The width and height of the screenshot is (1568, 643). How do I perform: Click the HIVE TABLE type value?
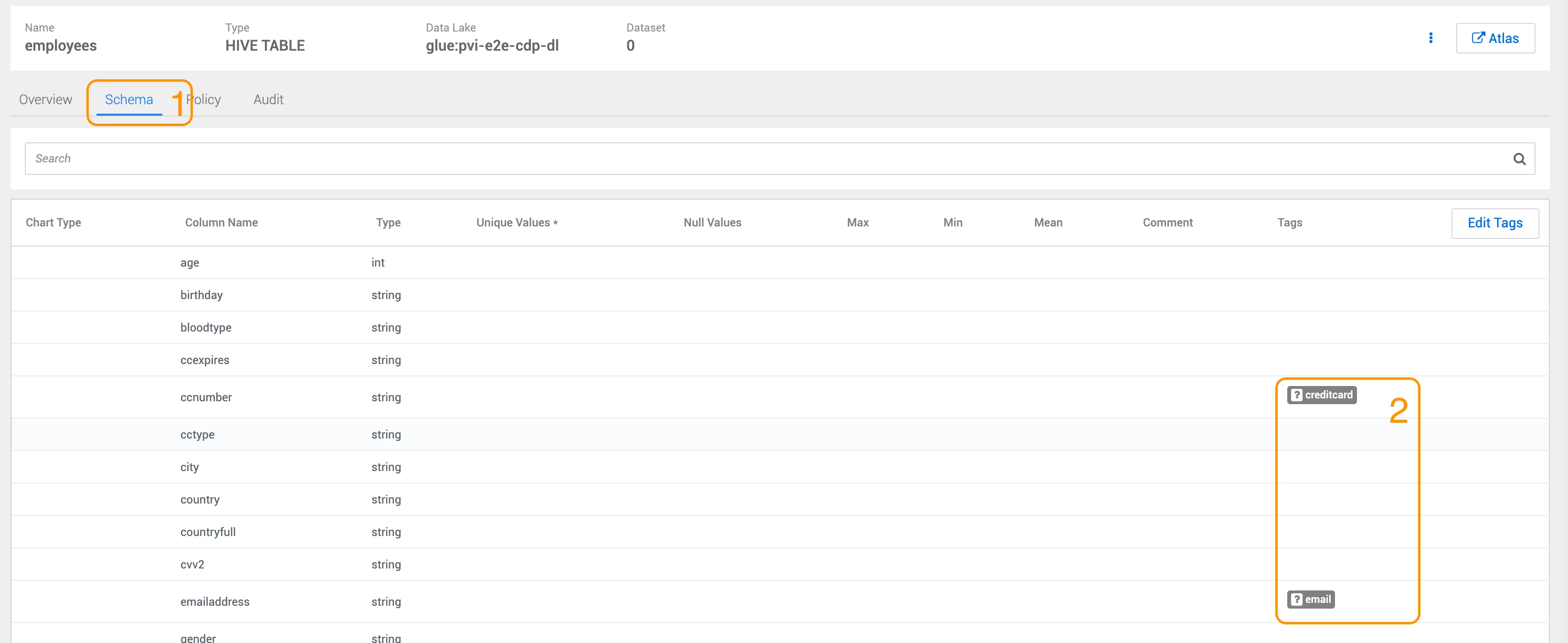(x=265, y=46)
